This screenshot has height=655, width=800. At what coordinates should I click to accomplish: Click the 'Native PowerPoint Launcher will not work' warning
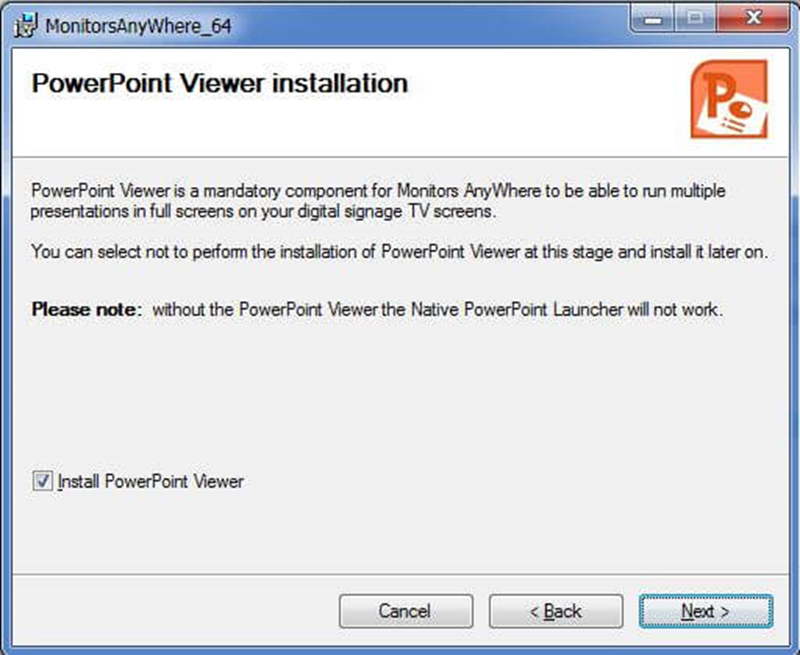[560, 310]
